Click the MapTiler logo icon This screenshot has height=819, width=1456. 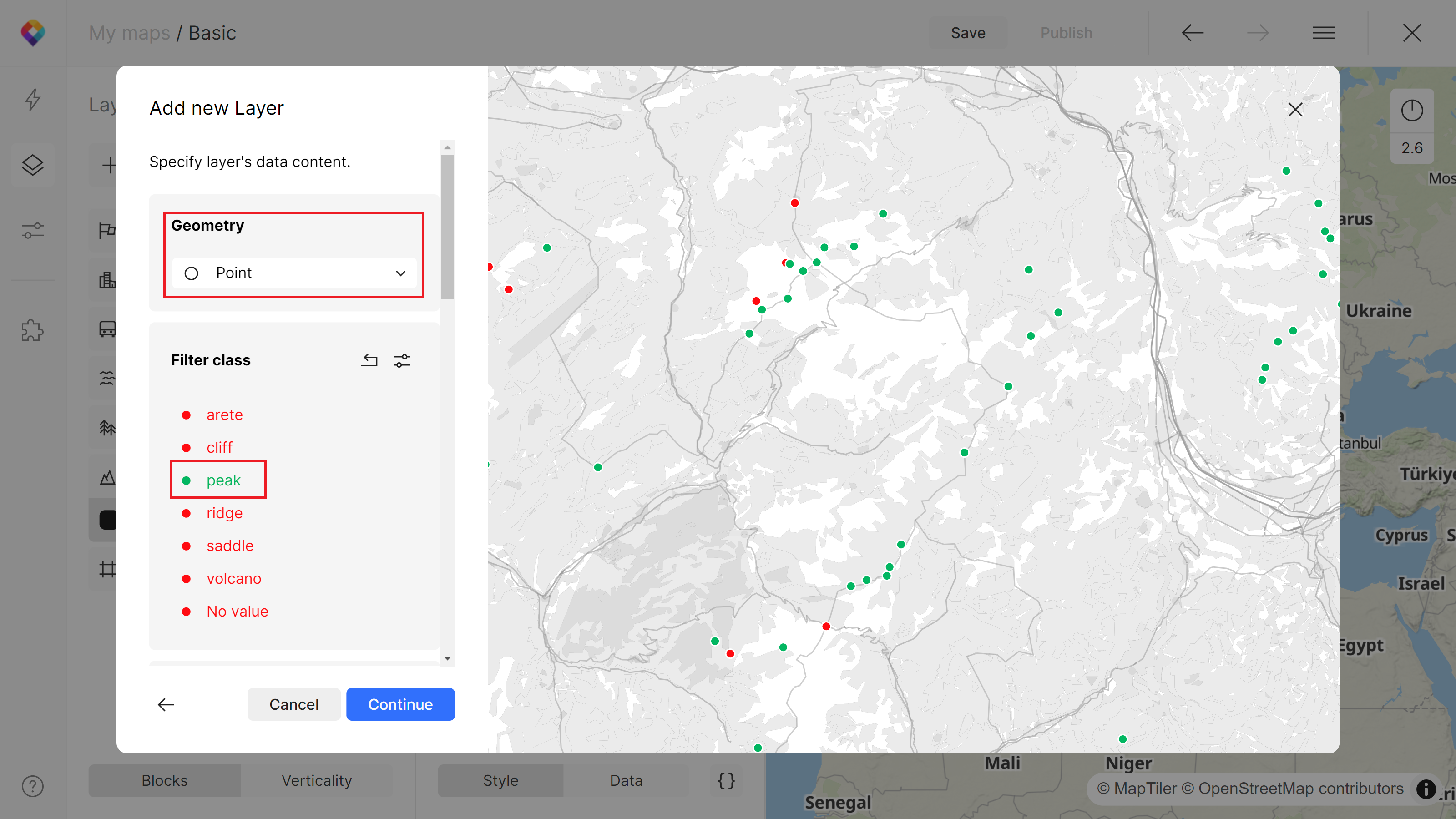(33, 33)
